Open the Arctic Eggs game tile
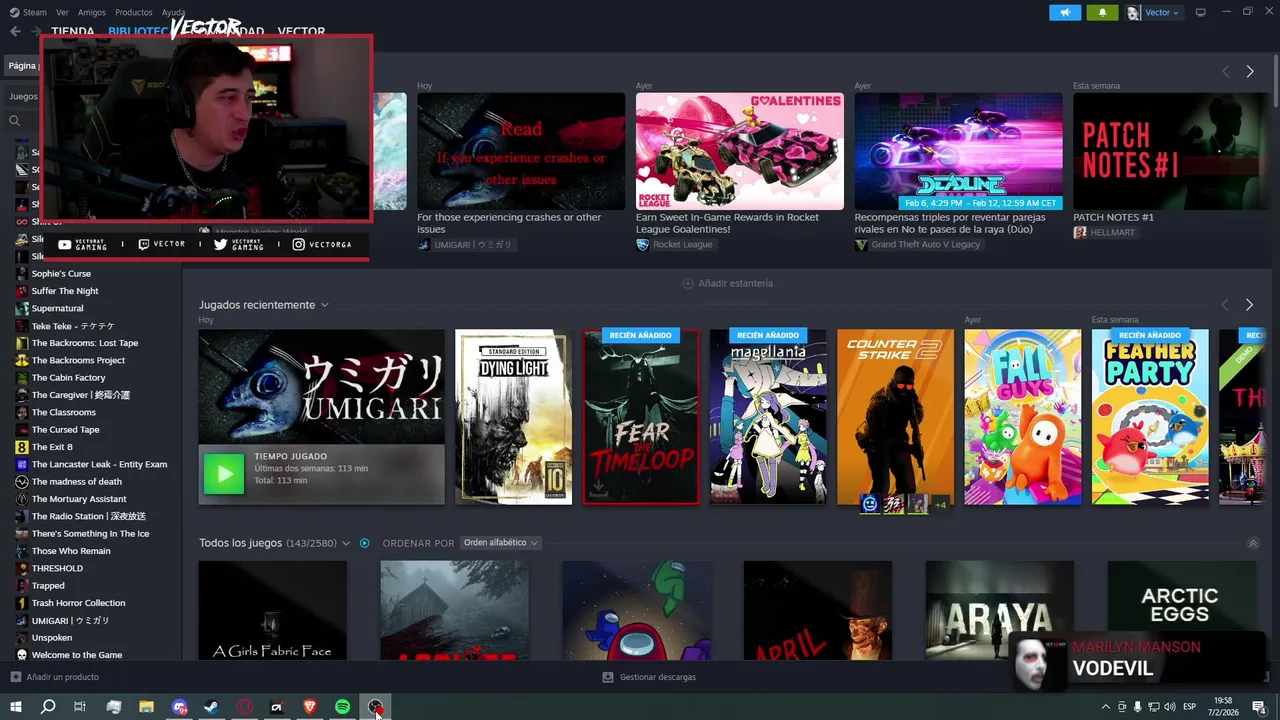The width and height of the screenshot is (1280, 720). 1181,610
